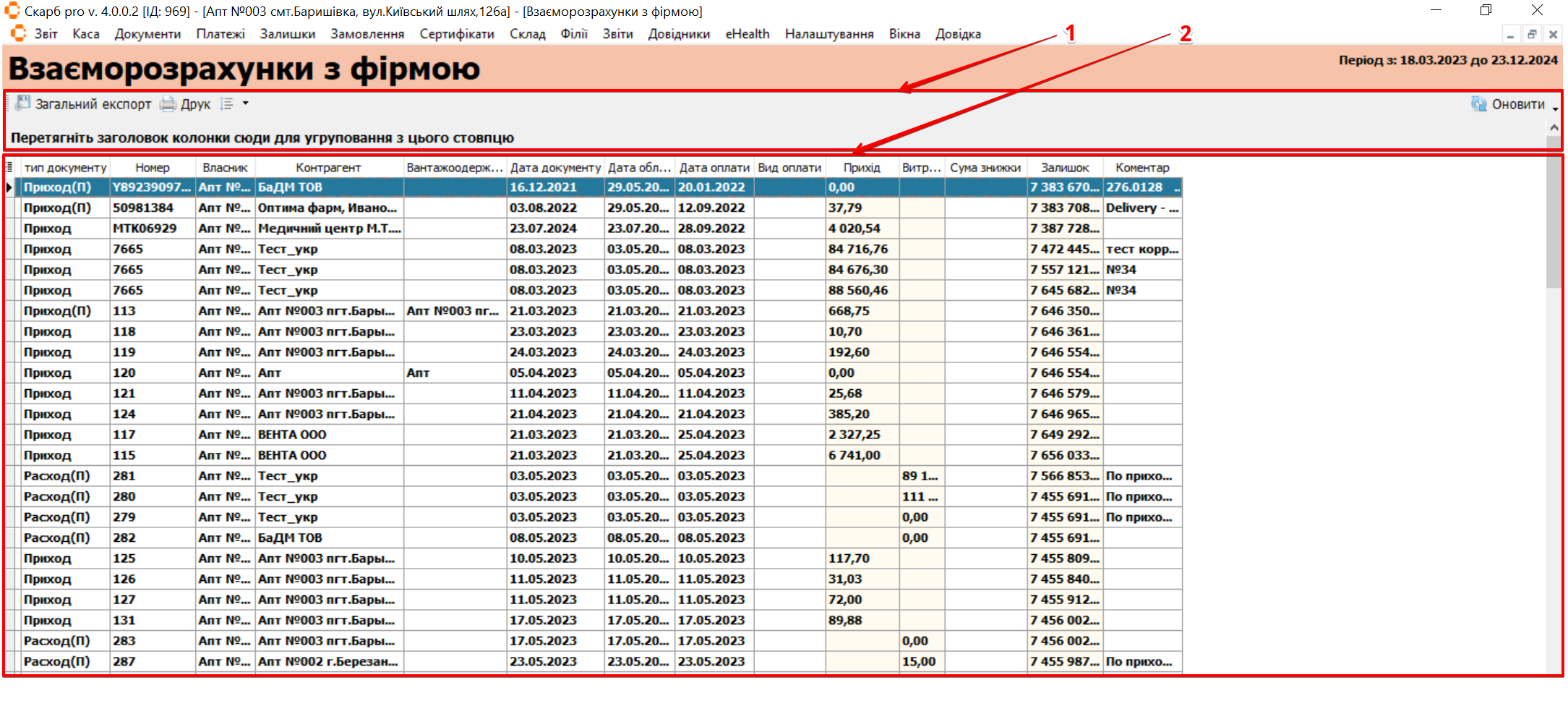Viewport: 1568px width, 727px height.
Task: Open the Вікна menu
Action: click(x=904, y=34)
